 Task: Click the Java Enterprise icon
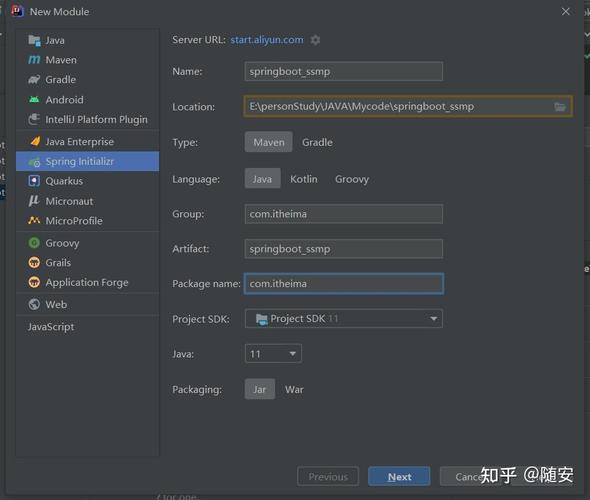point(35,141)
